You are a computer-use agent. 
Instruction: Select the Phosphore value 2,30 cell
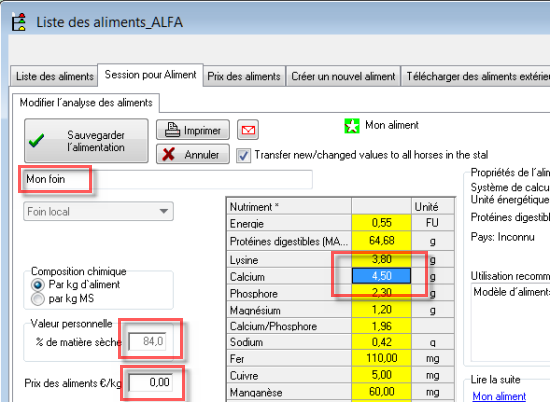coord(381,293)
